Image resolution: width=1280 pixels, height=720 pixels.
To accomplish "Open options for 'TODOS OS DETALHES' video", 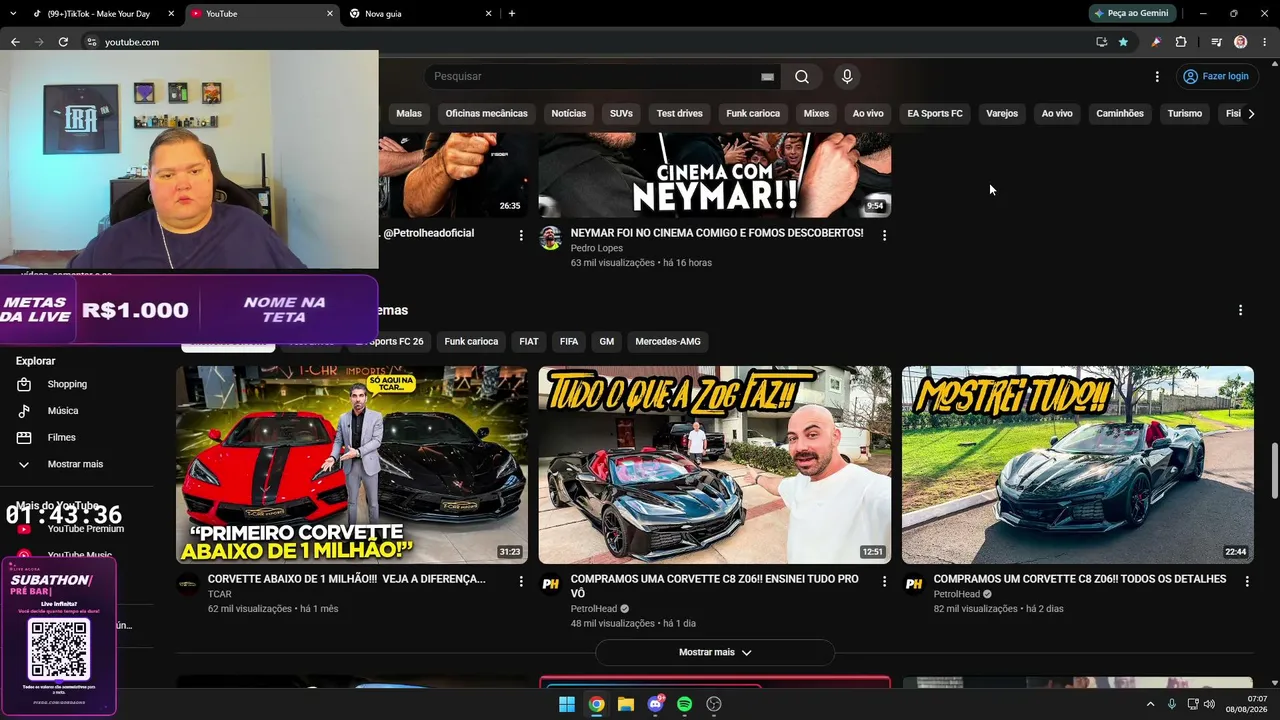I will 1247,581.
